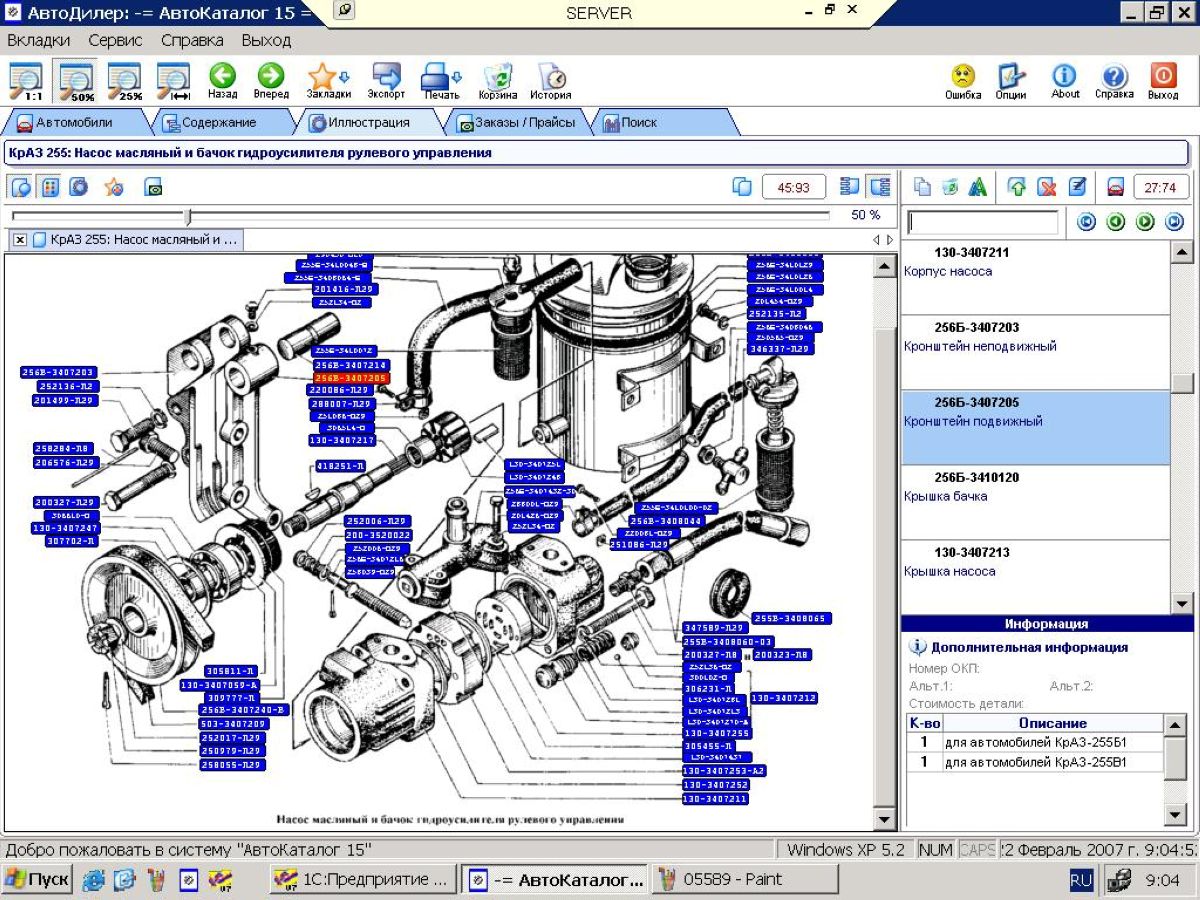Select part 256Б-3410120 Крышка бачка

1035,502
